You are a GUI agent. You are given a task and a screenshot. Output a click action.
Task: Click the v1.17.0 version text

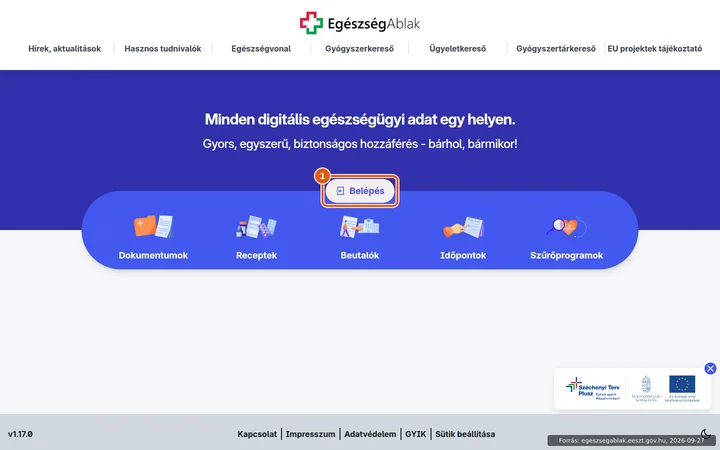pyautogui.click(x=20, y=434)
